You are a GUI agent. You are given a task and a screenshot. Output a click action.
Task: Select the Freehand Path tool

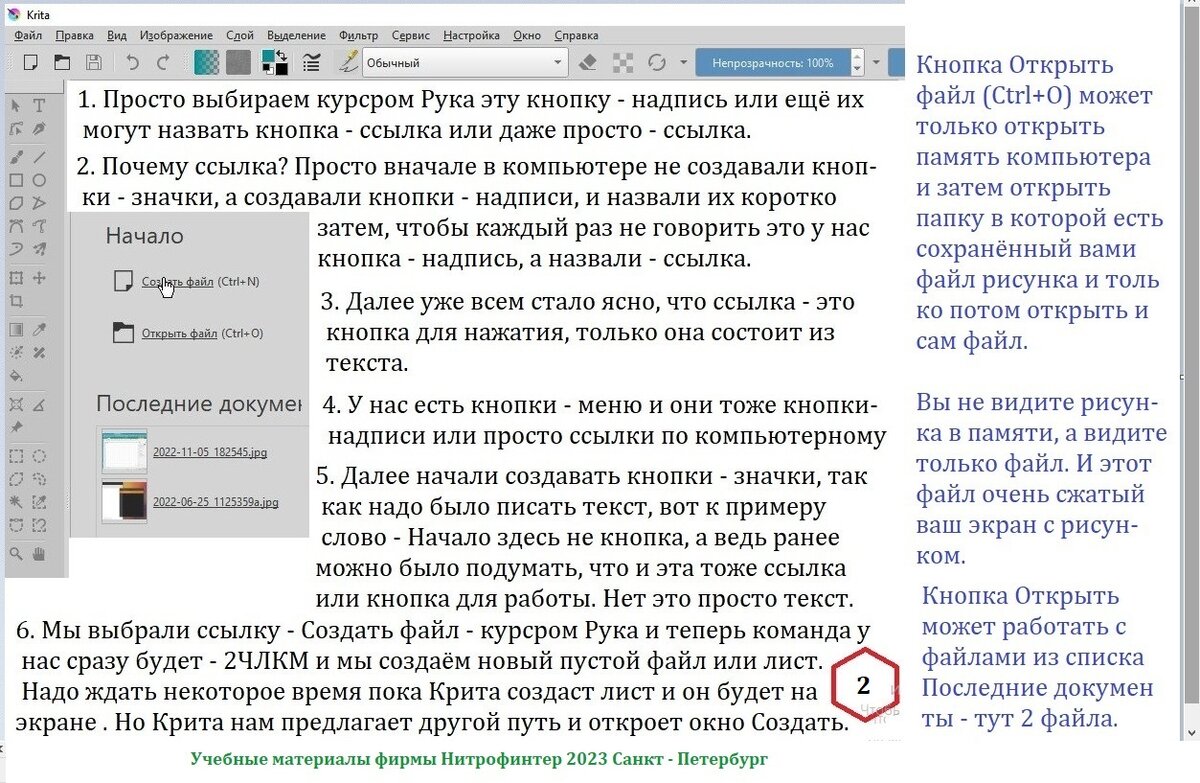39,226
